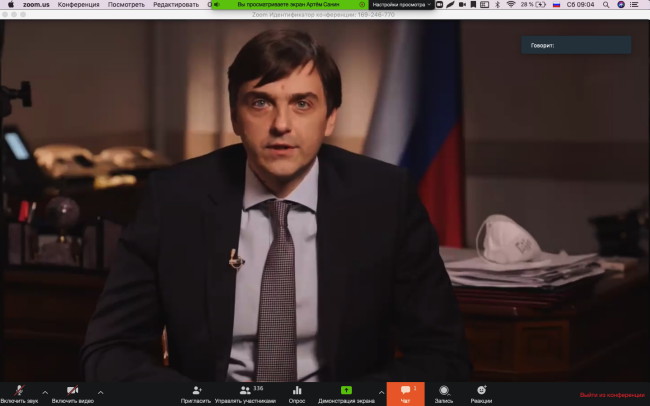Click the Wi-Fi icon in the menu bar

click(511, 5)
